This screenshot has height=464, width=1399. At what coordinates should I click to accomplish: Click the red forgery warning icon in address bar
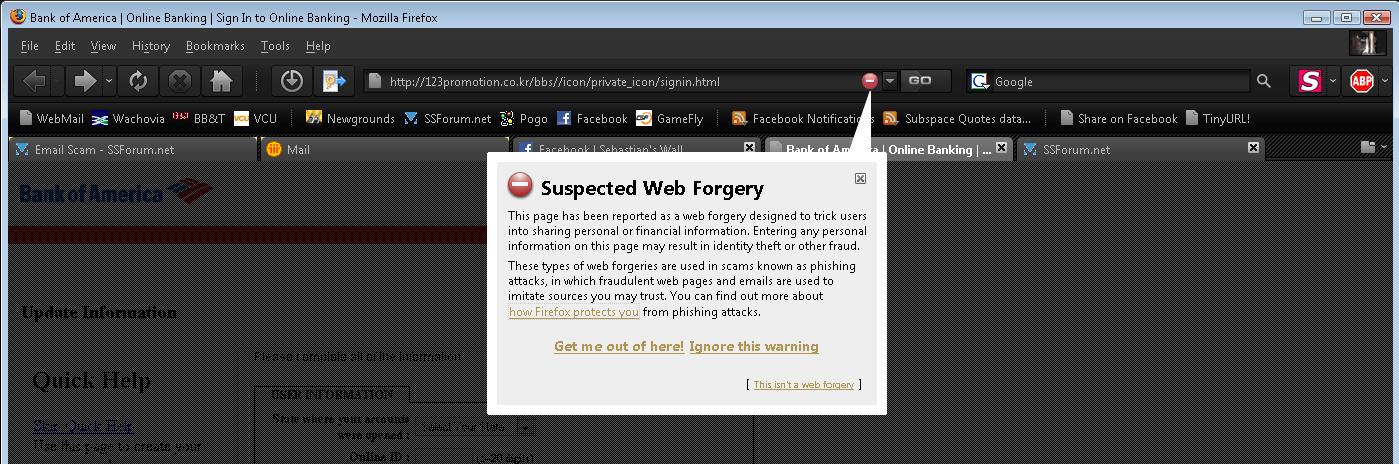[870, 81]
